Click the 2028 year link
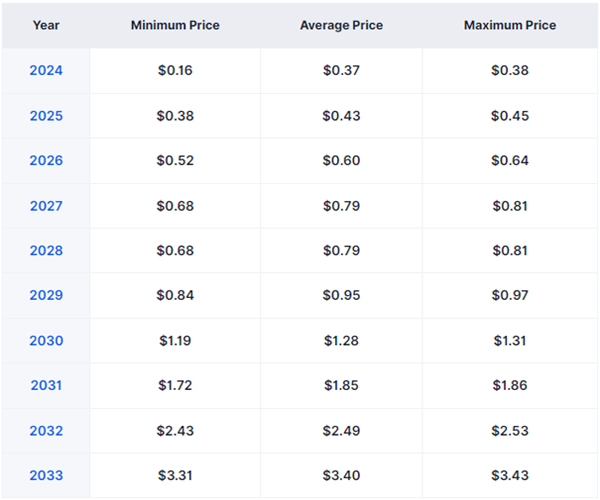Screen dimensions: 600x500 pyautogui.click(x=46, y=251)
